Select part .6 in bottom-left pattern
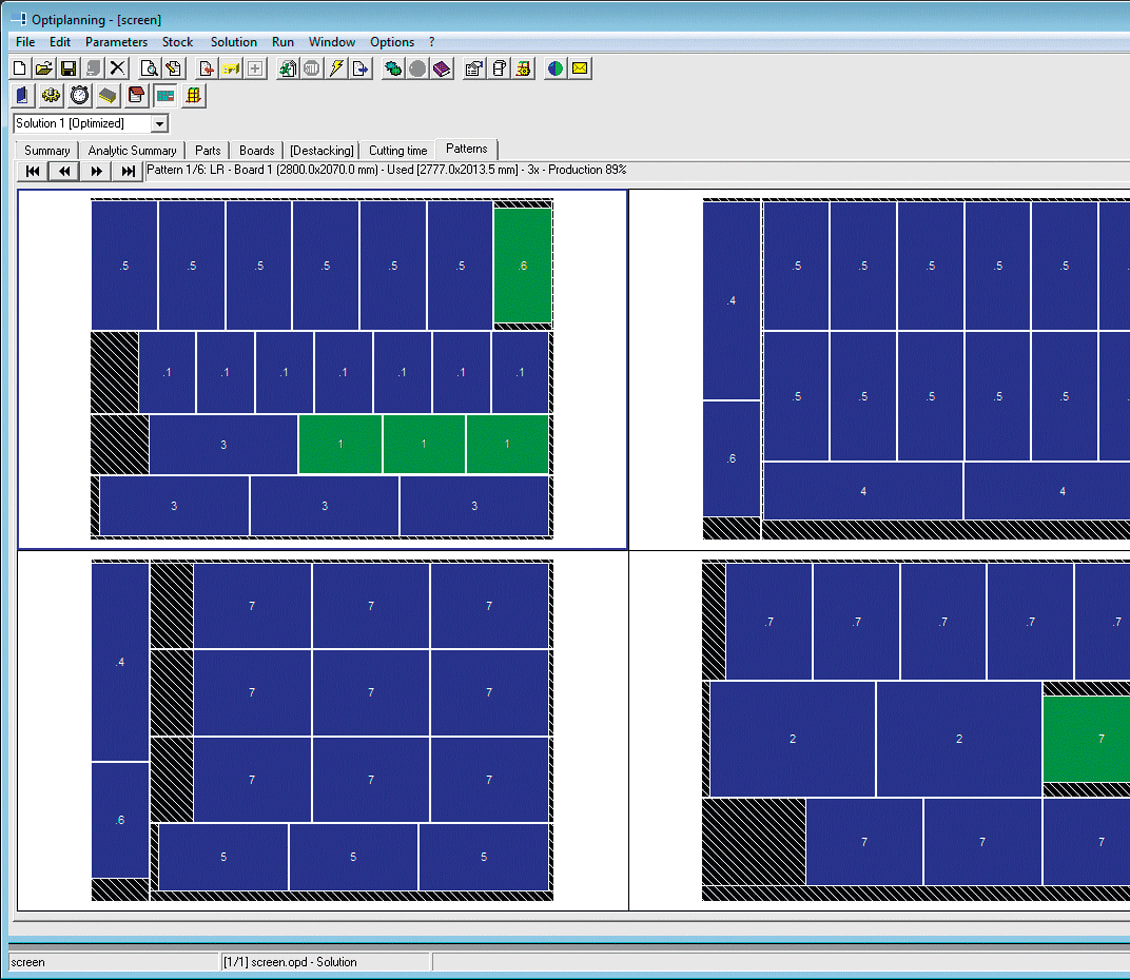This screenshot has height=980, width=1130. click(120, 819)
